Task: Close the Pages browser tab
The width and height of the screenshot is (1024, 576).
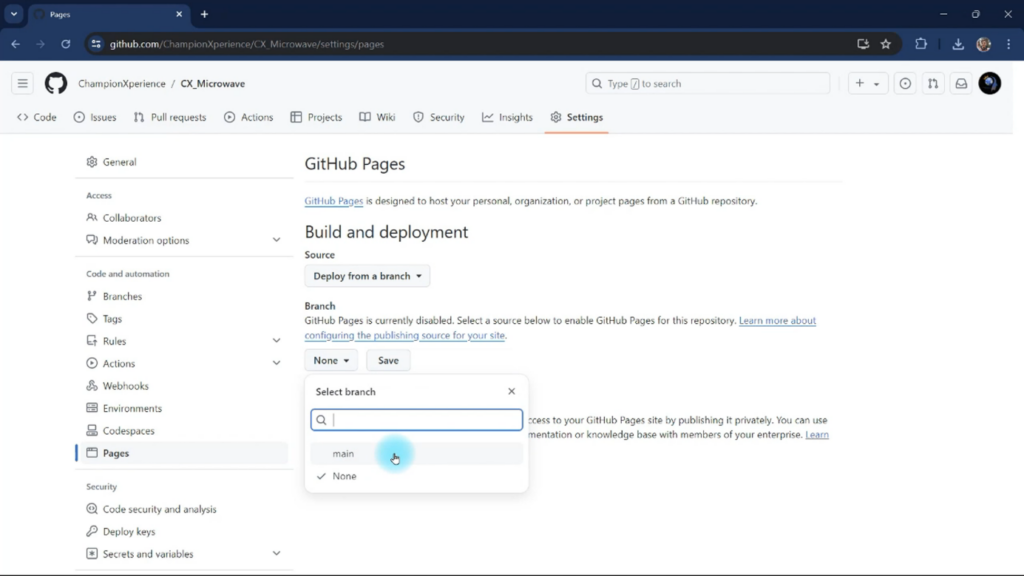Action: (179, 14)
